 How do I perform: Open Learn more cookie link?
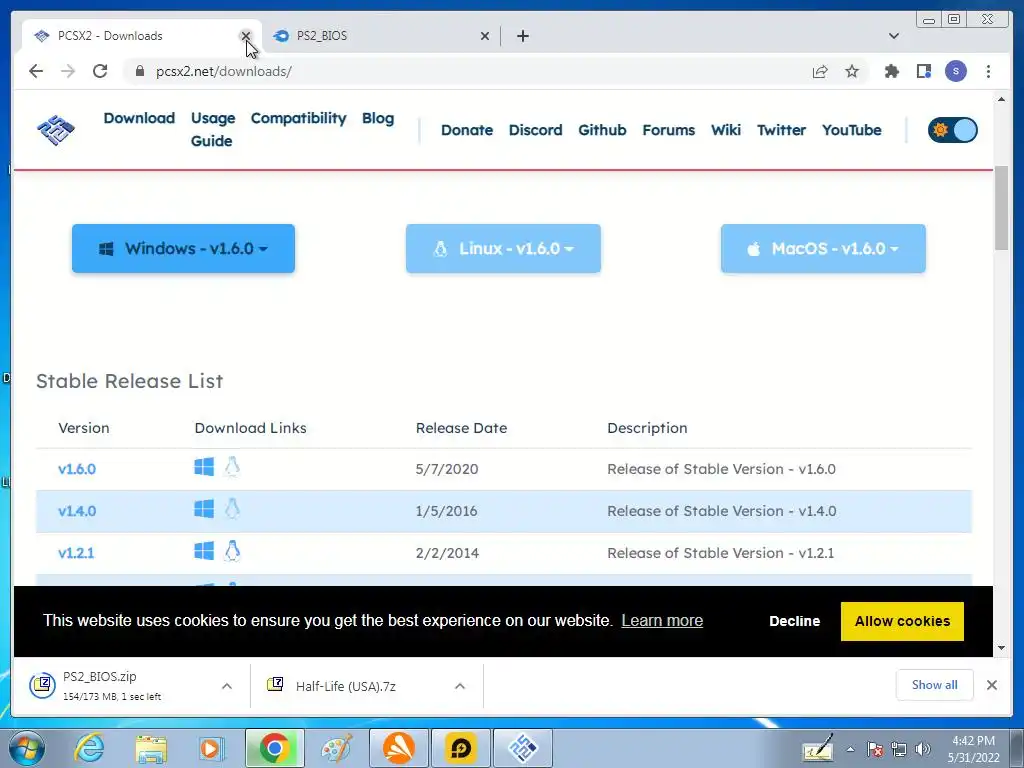click(x=662, y=620)
